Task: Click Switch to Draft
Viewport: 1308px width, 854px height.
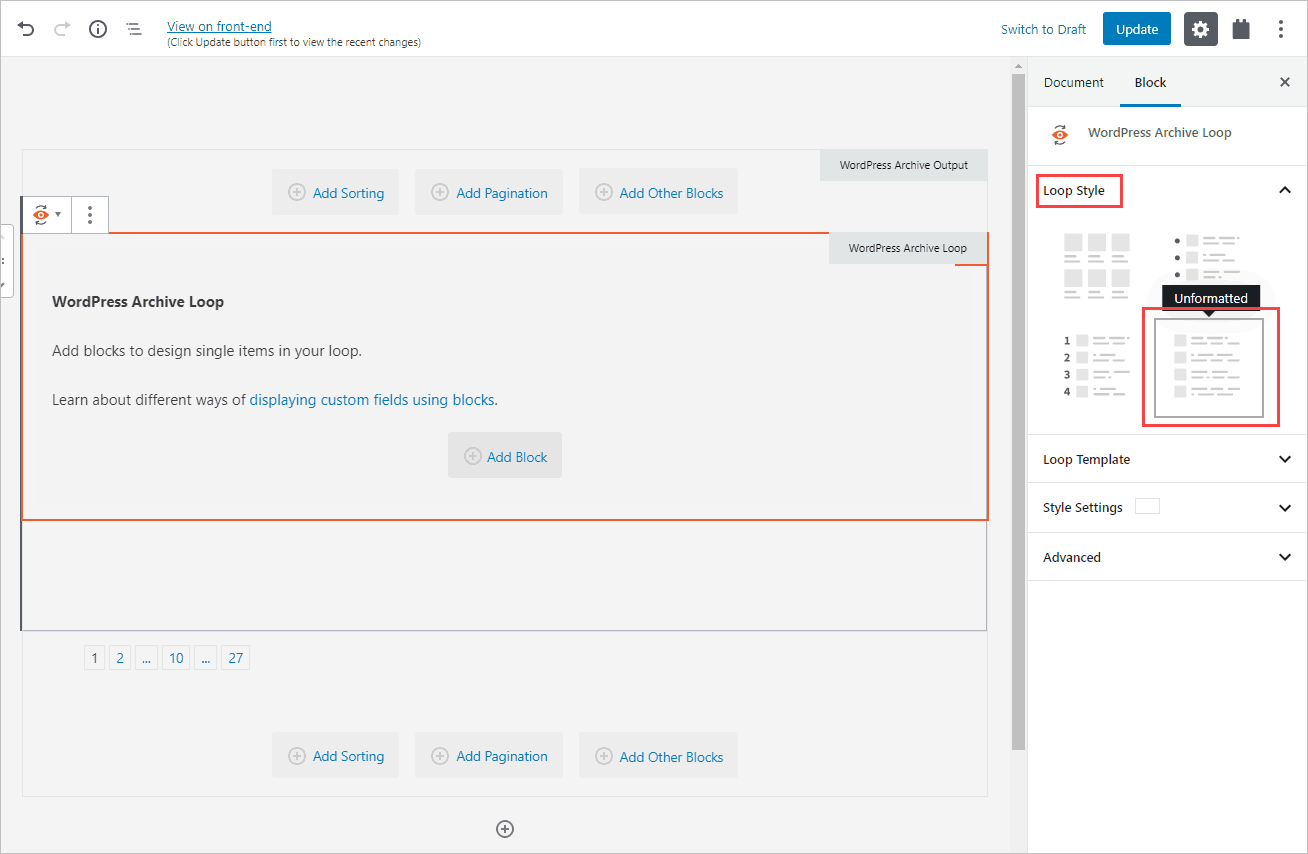Action: point(1043,29)
